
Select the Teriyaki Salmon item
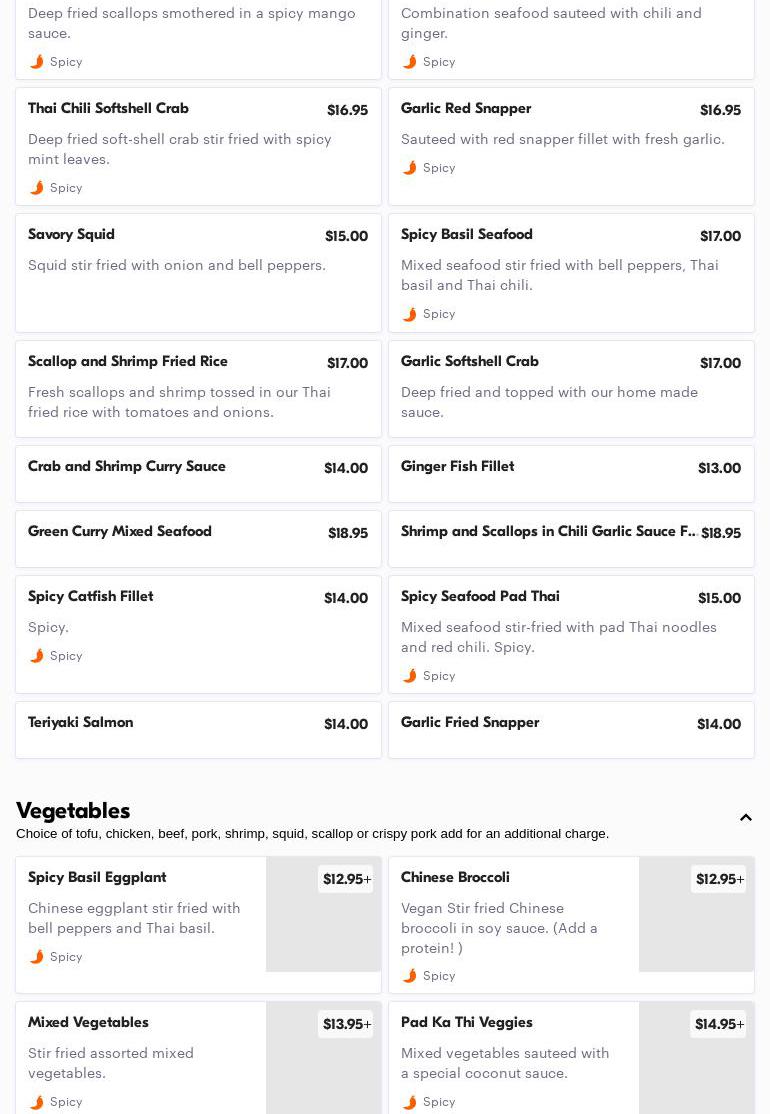[198, 729]
